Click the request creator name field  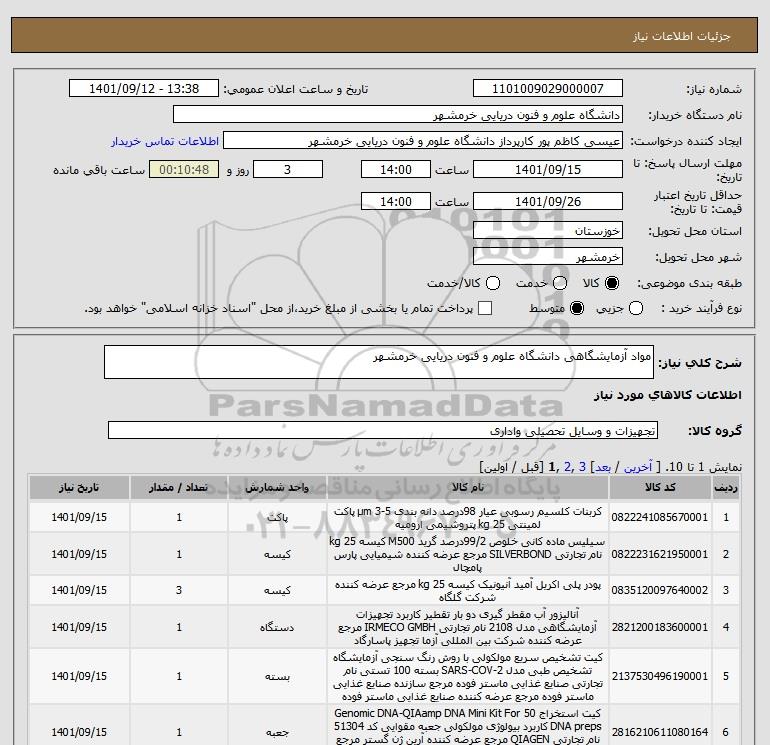(x=423, y=141)
